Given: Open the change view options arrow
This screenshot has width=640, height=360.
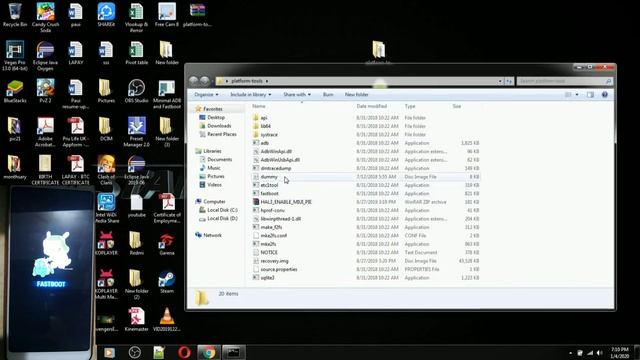Looking at the screenshot, I should pyautogui.click(x=577, y=95).
